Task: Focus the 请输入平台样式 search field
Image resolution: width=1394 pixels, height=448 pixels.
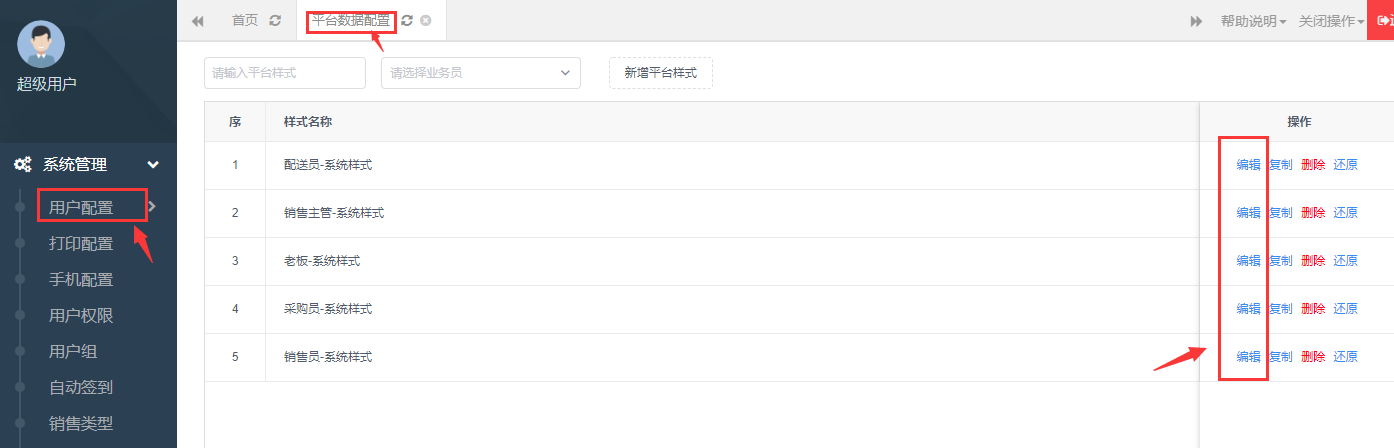Action: click(x=285, y=73)
